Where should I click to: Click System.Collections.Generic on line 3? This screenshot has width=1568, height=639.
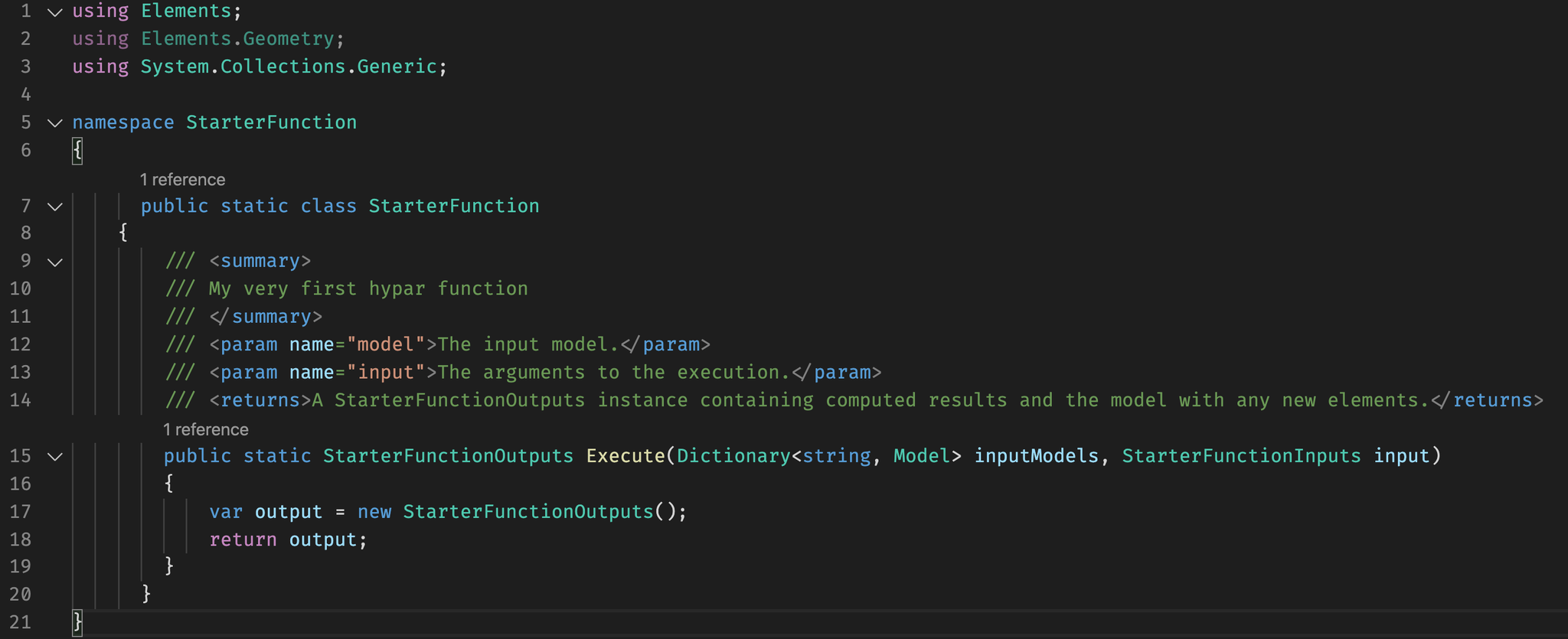click(x=288, y=67)
